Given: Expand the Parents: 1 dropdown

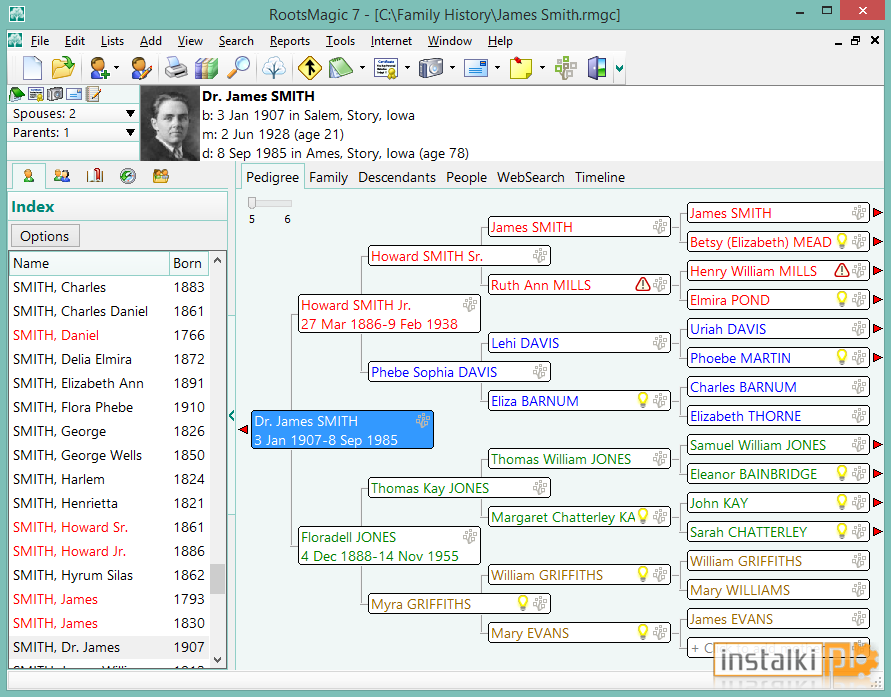Looking at the screenshot, I should [x=130, y=132].
